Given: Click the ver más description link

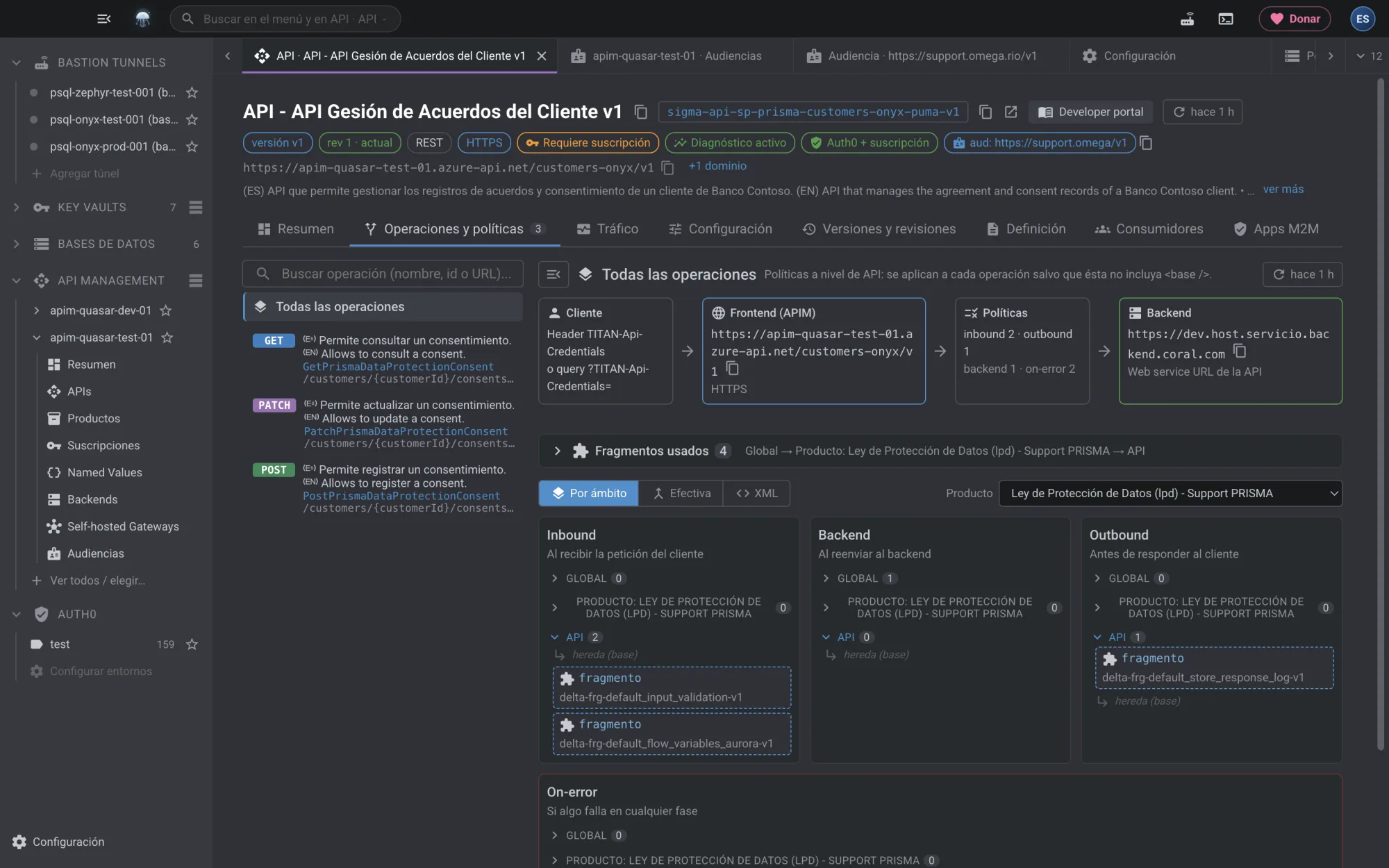Looking at the screenshot, I should (1283, 189).
